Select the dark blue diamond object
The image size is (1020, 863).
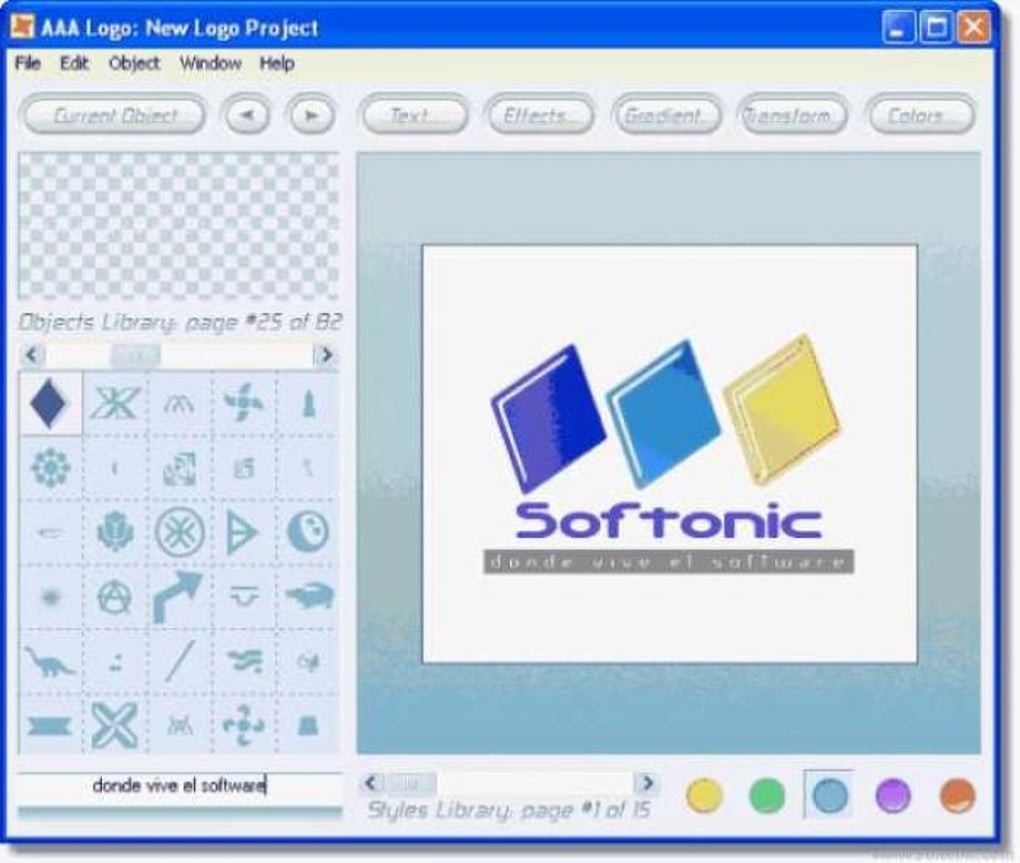click(x=49, y=403)
